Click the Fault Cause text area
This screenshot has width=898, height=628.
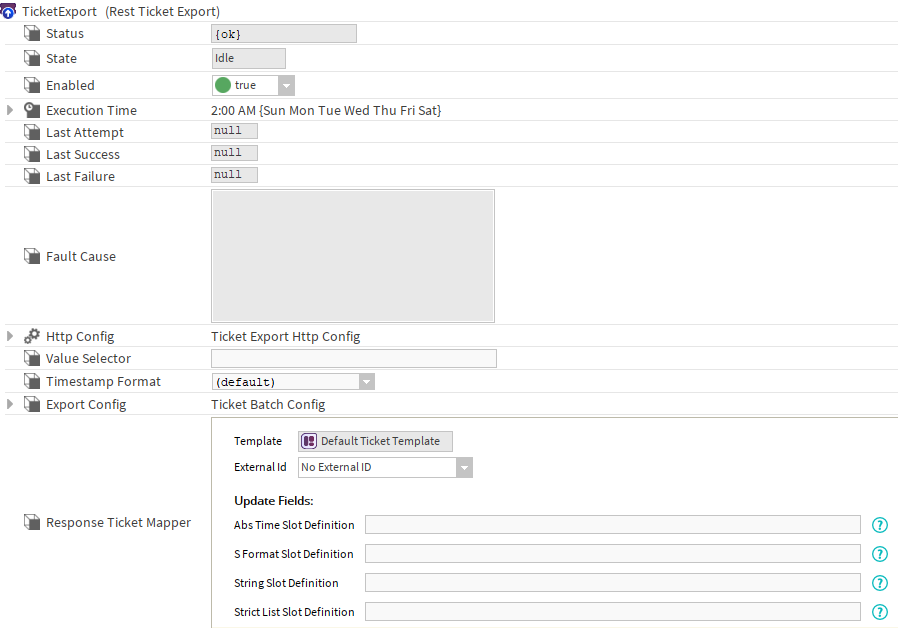tap(353, 256)
